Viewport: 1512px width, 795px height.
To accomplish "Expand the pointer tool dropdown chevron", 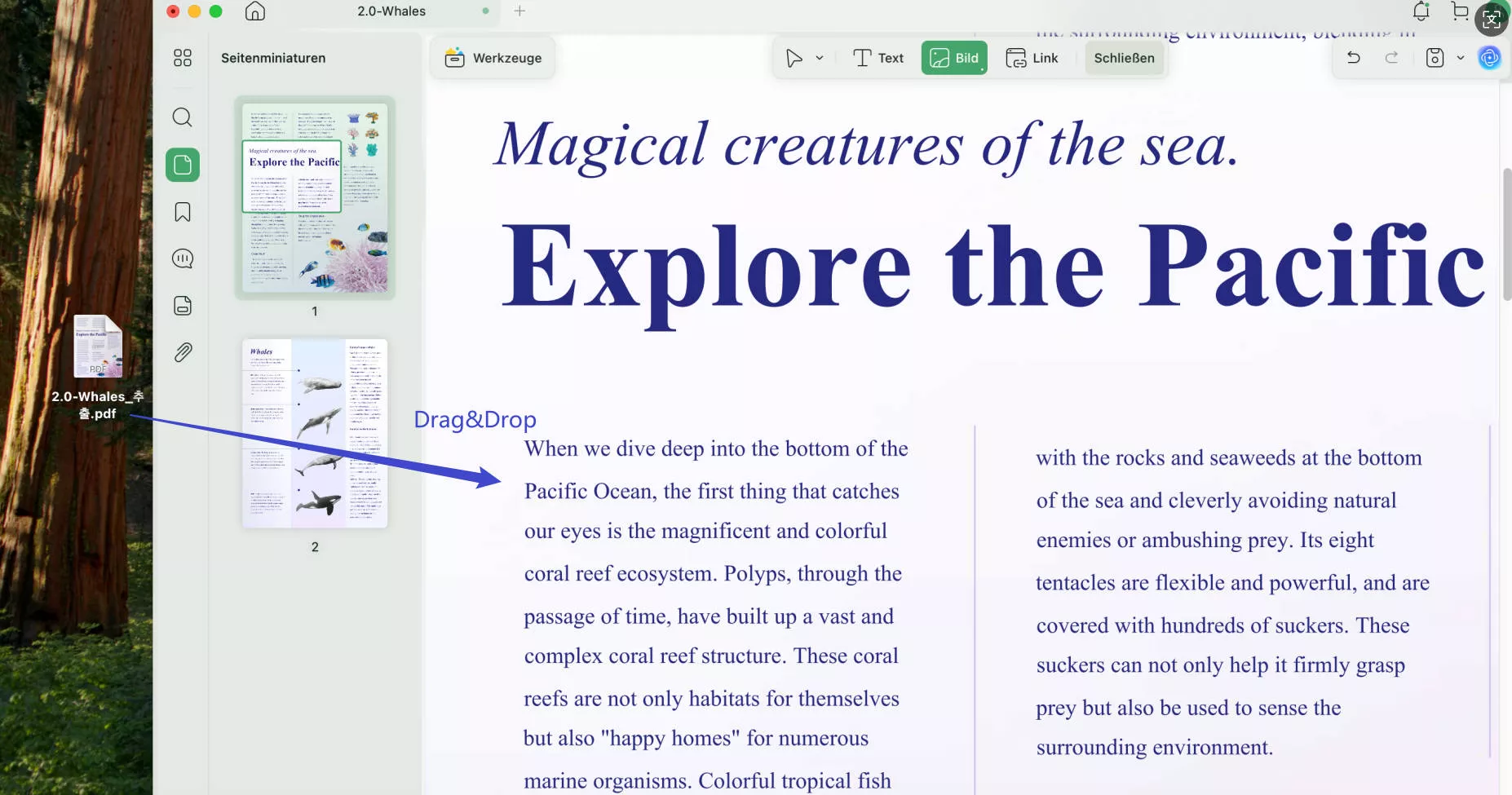I will coord(820,58).
